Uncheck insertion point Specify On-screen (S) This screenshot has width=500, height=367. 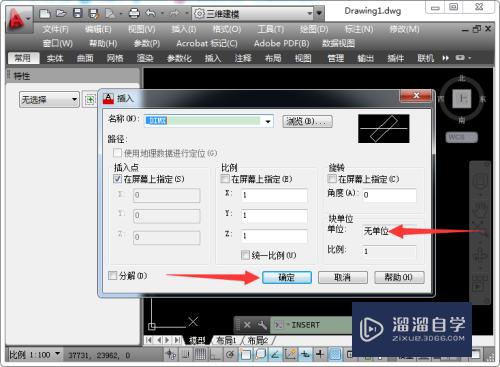point(117,179)
